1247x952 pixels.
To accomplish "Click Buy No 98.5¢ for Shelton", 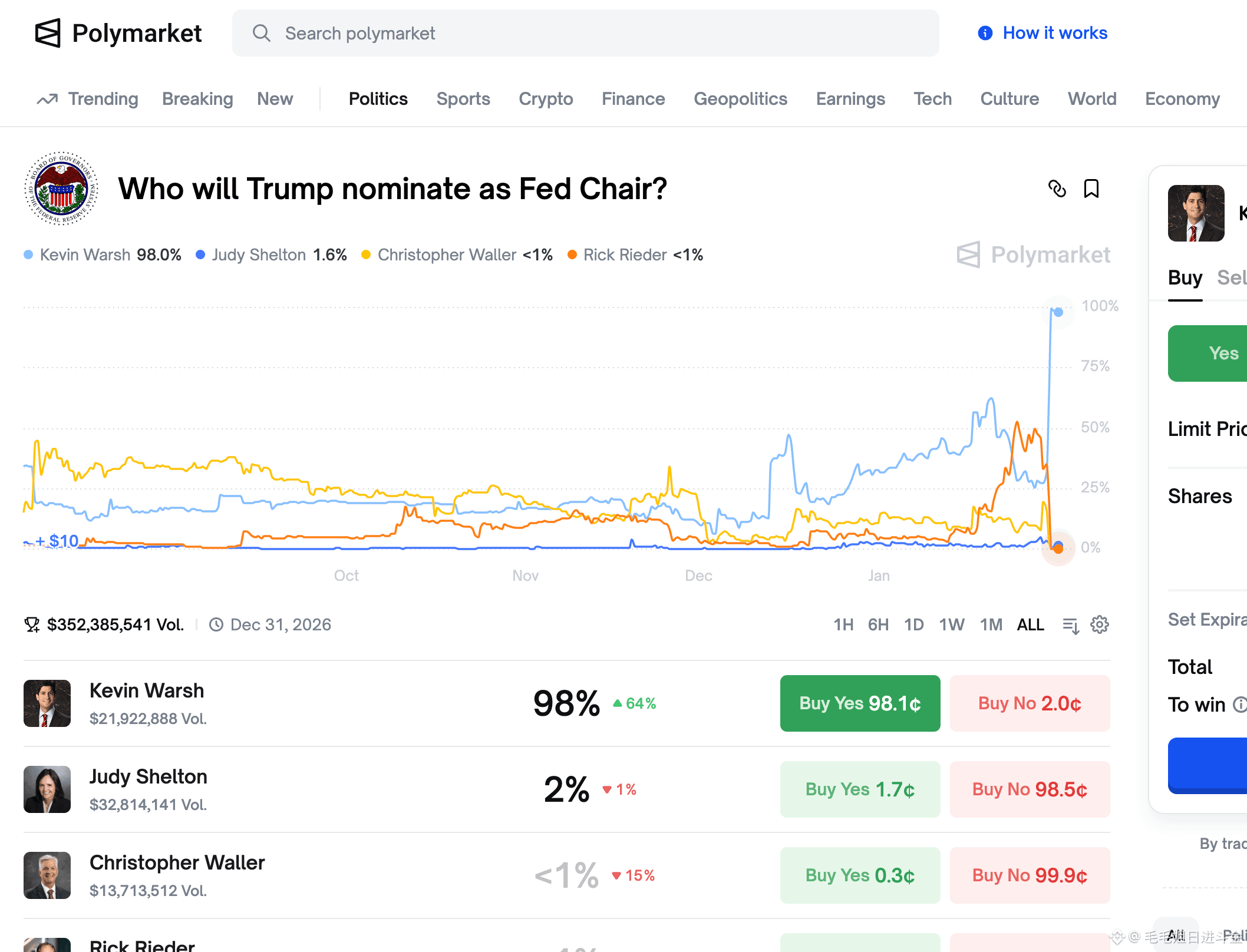I will pyautogui.click(x=1030, y=789).
